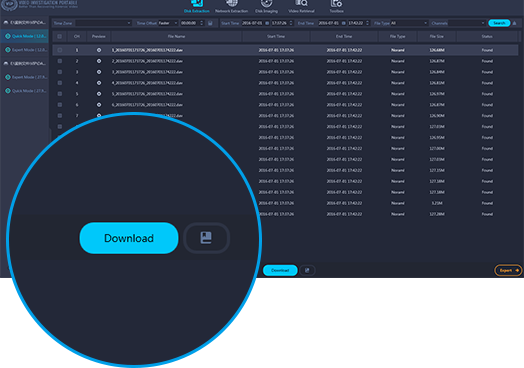Check the checkbox for channel 1 row

59,50
